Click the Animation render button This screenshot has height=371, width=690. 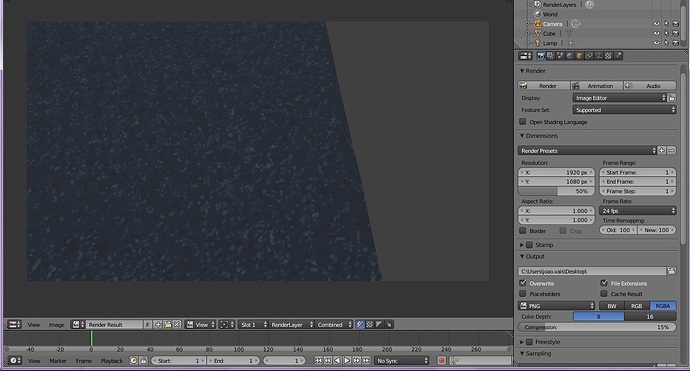(x=597, y=86)
